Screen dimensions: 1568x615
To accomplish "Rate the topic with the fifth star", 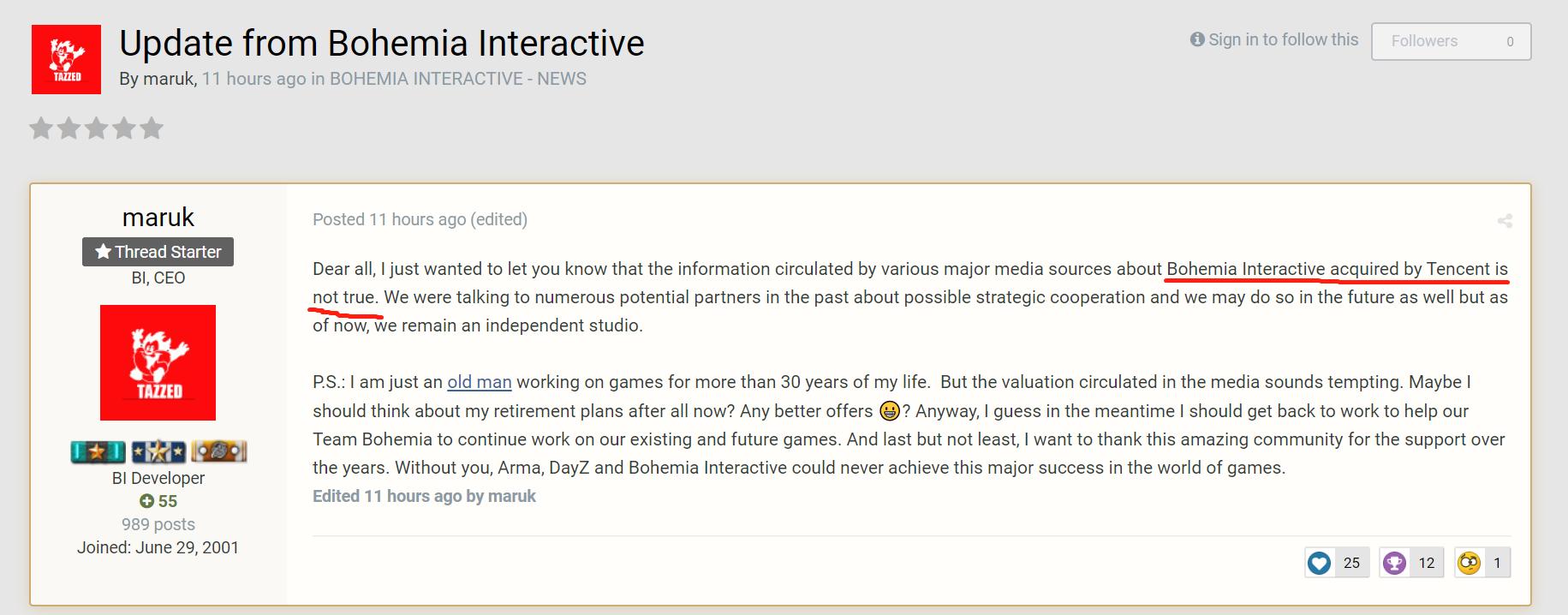I will (x=152, y=128).
